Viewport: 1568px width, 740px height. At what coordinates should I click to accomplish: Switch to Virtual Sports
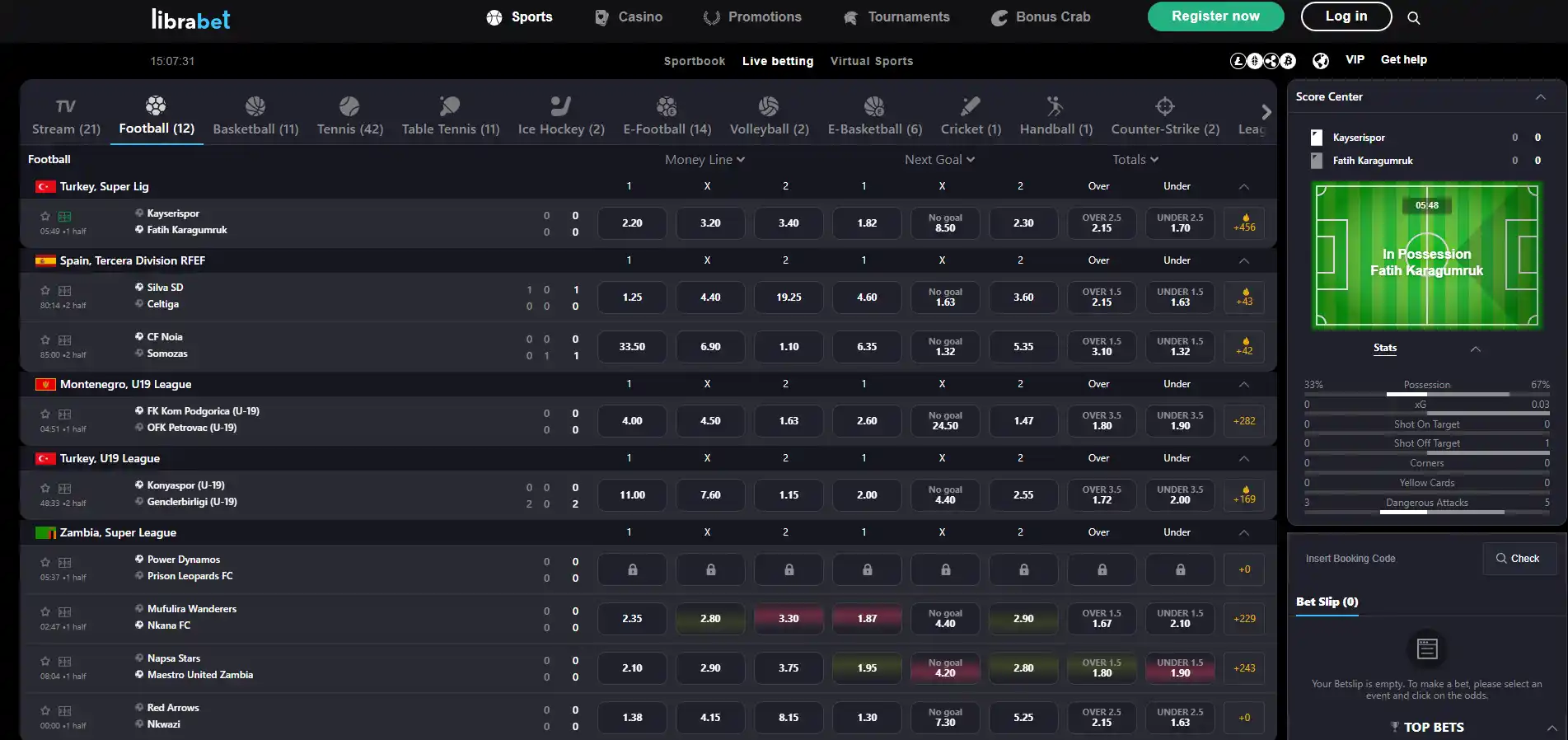872,61
